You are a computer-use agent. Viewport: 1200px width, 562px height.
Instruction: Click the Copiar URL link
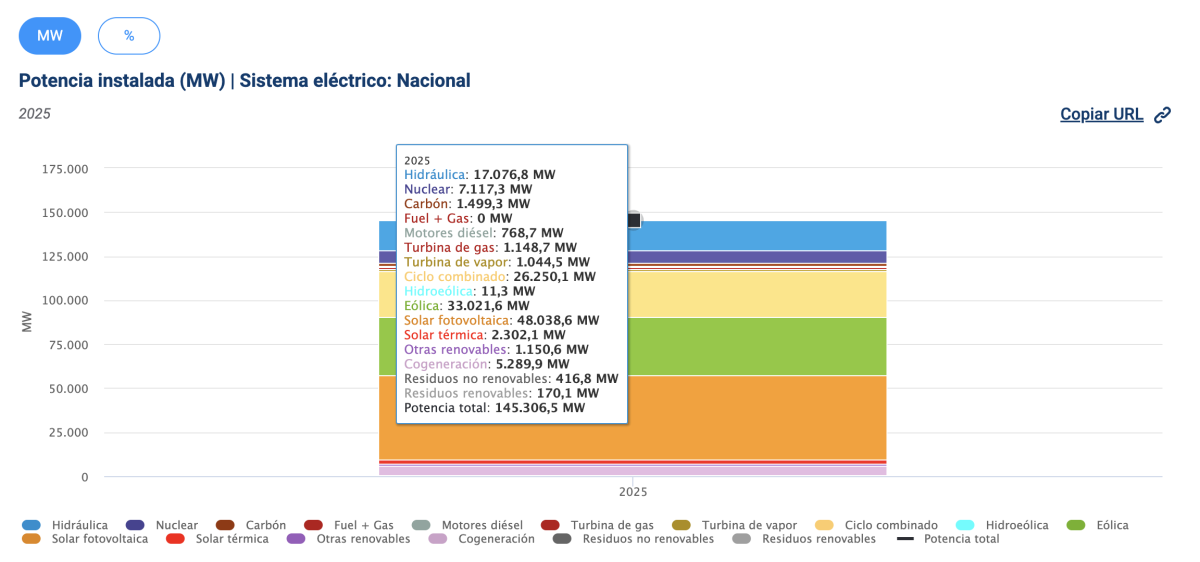pyautogui.click(x=1101, y=114)
